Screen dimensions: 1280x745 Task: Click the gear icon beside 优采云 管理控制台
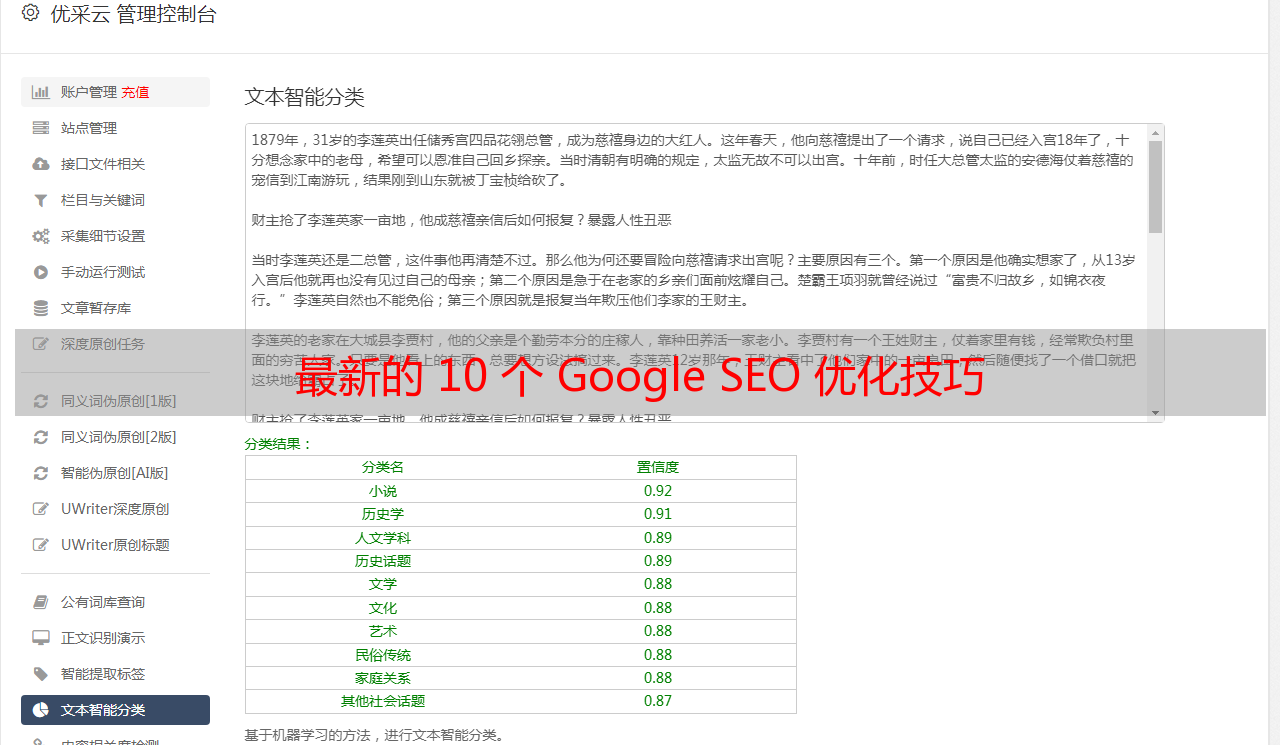30,14
